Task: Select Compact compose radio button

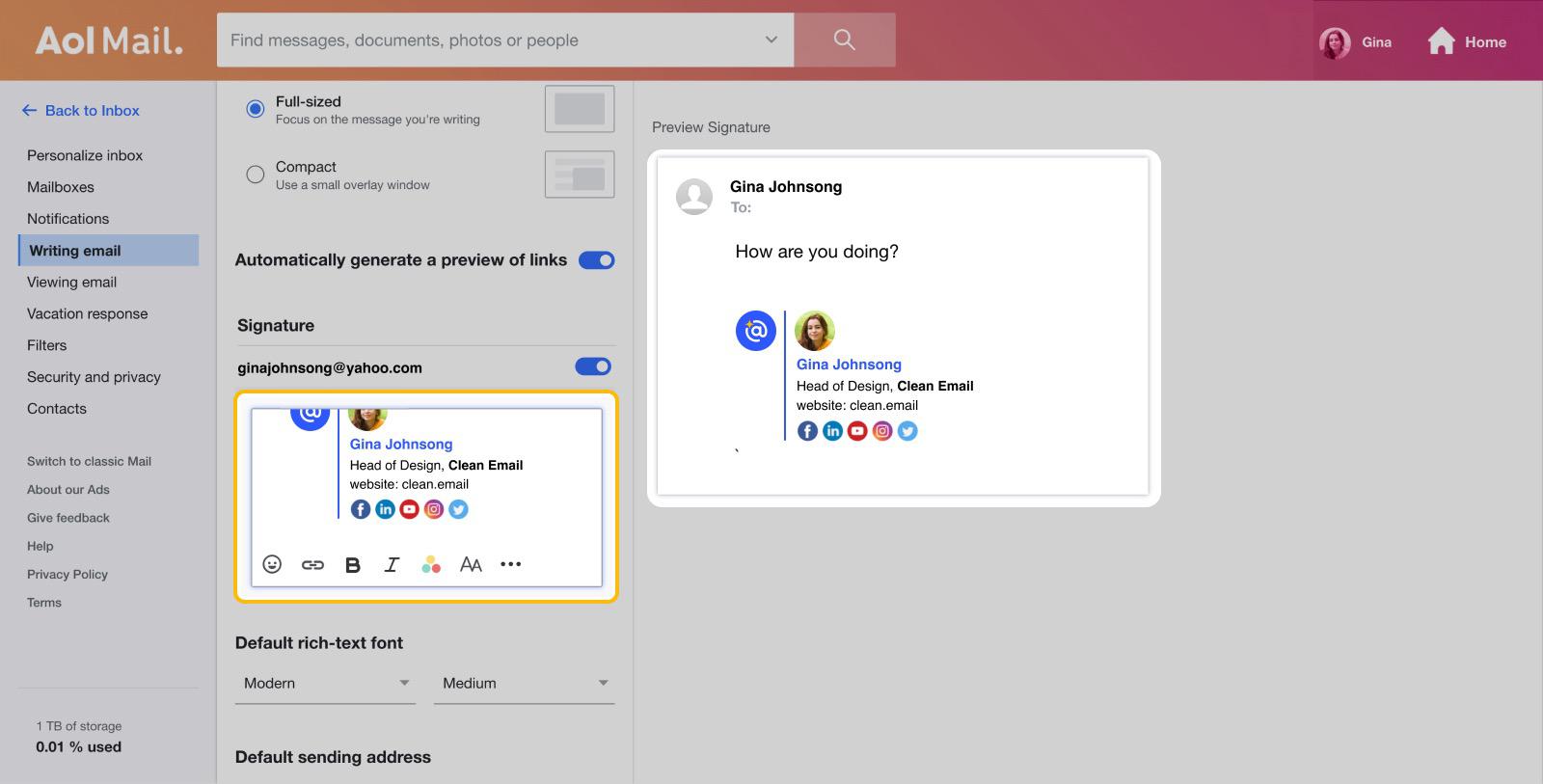Action: pyautogui.click(x=255, y=175)
